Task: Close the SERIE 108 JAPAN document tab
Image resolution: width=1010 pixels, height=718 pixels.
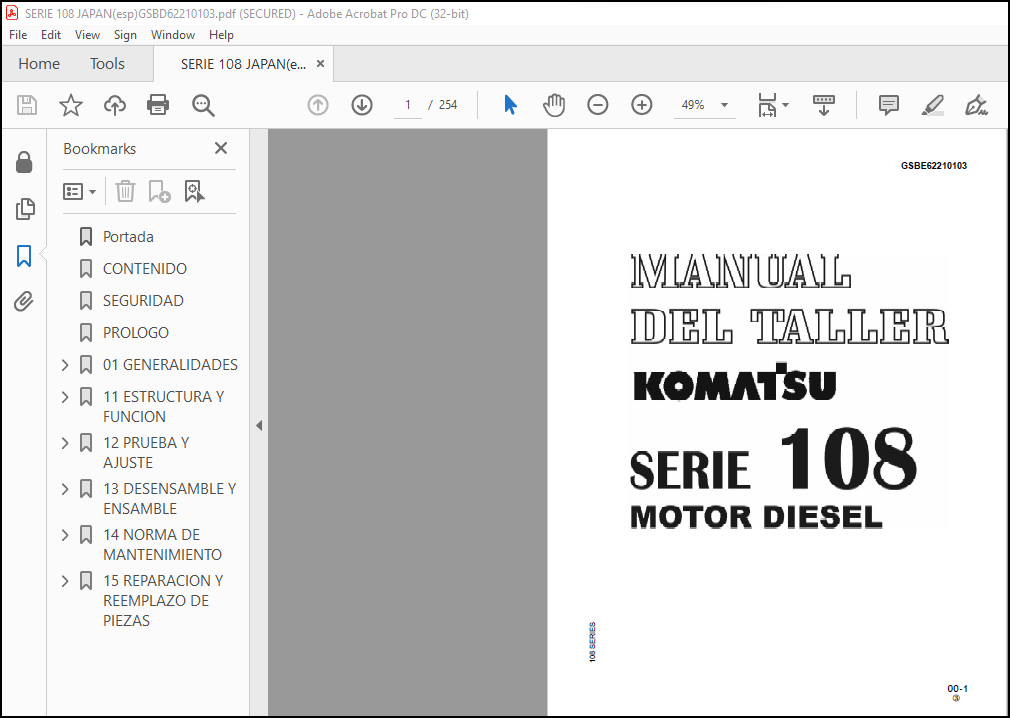Action: click(321, 64)
